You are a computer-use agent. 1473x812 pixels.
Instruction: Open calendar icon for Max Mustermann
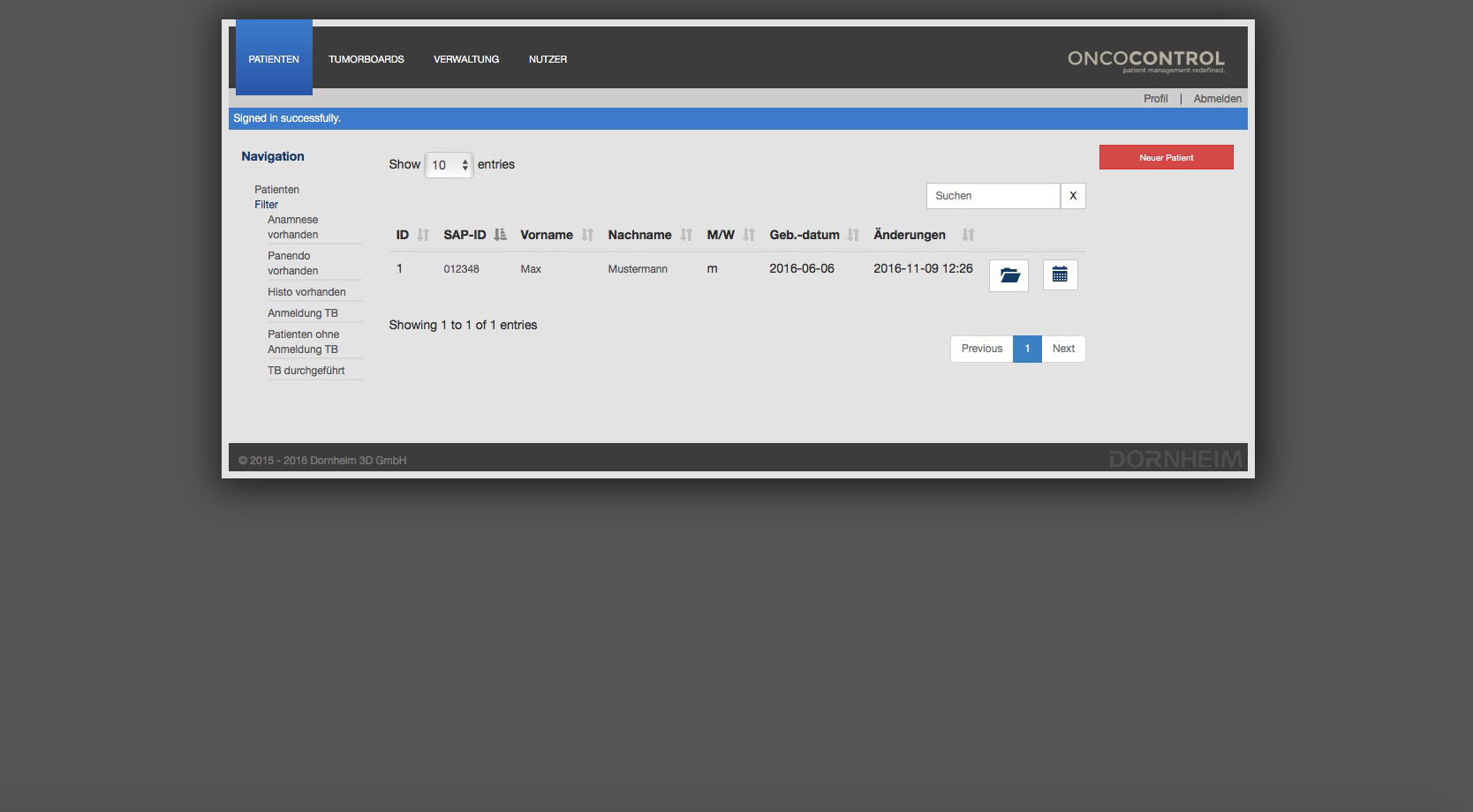tap(1060, 275)
